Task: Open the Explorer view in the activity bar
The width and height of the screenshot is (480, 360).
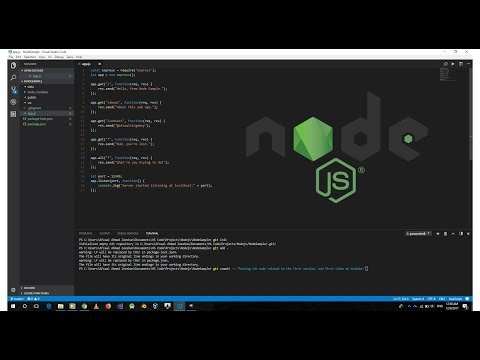Action: (x=13, y=65)
